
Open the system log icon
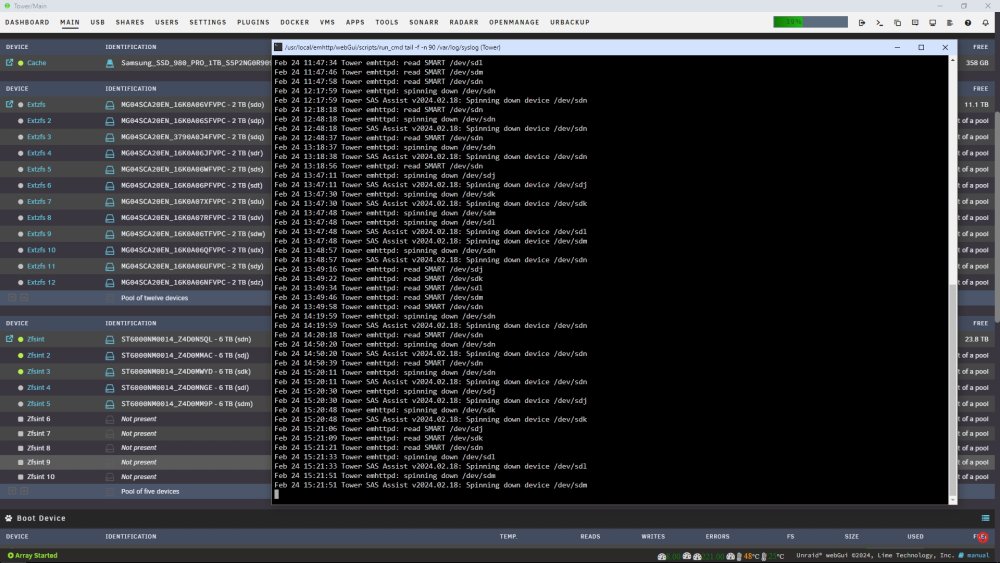click(x=950, y=22)
